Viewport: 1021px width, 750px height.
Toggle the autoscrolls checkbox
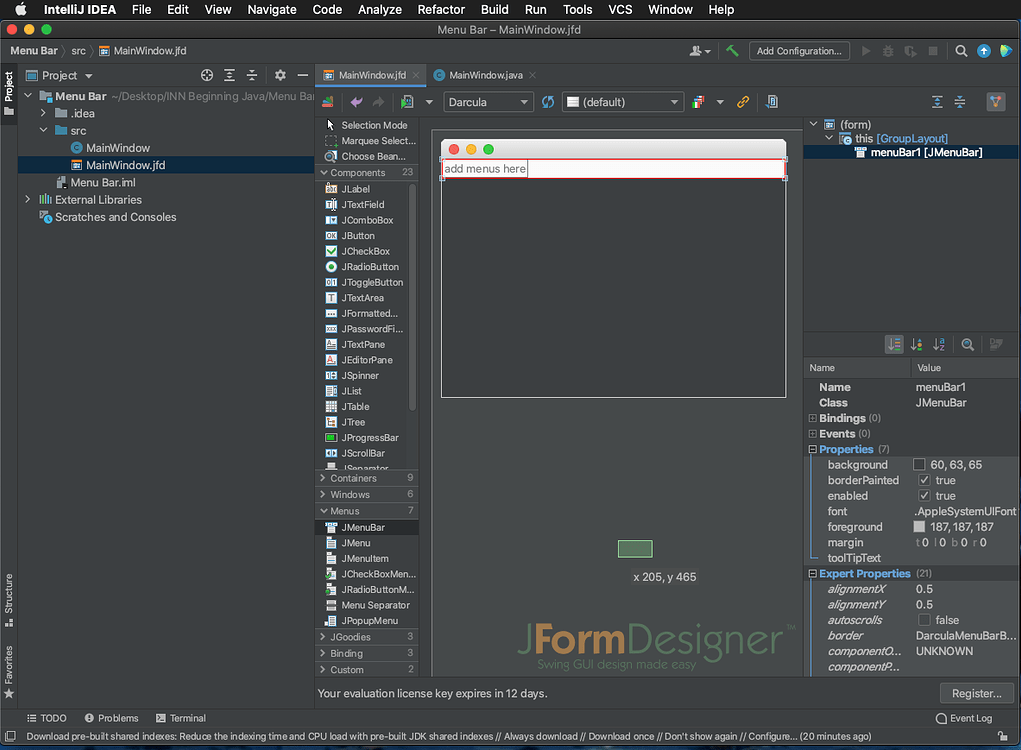924,620
